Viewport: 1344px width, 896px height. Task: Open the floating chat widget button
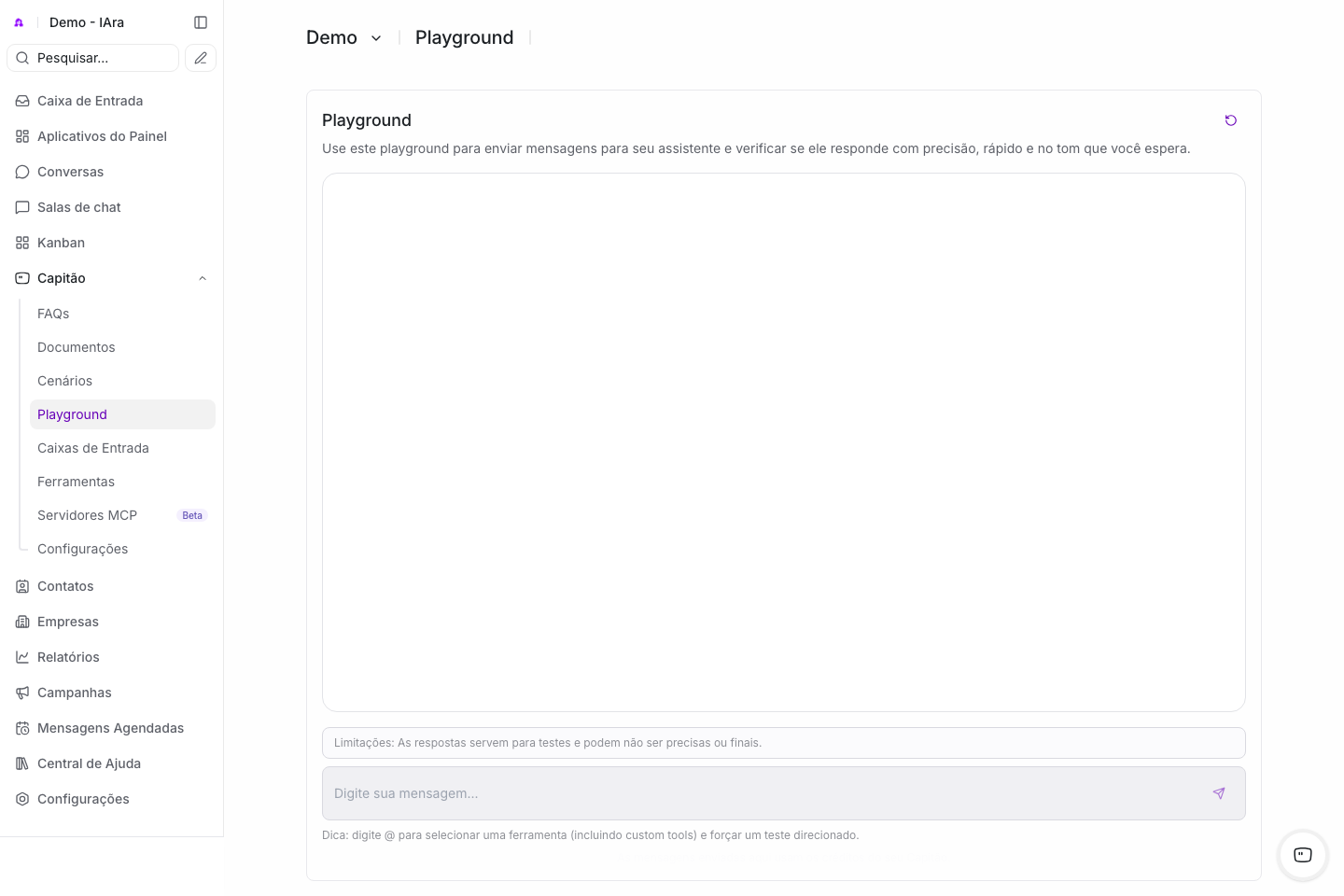point(1303,855)
